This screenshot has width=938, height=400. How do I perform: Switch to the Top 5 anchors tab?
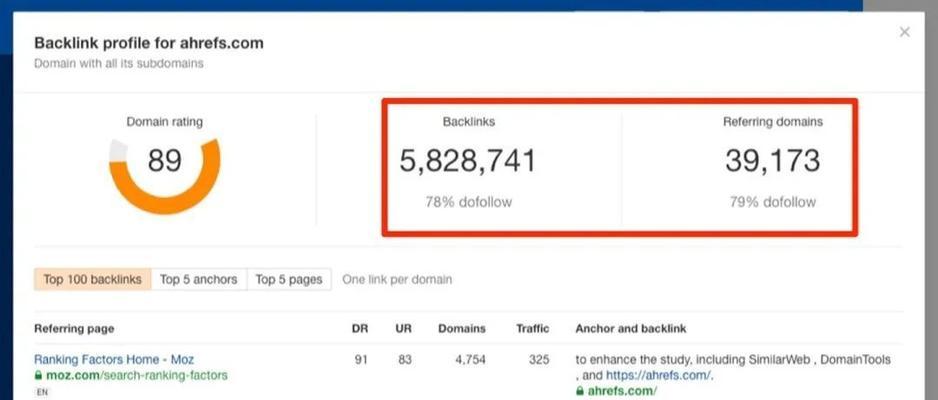click(199, 279)
